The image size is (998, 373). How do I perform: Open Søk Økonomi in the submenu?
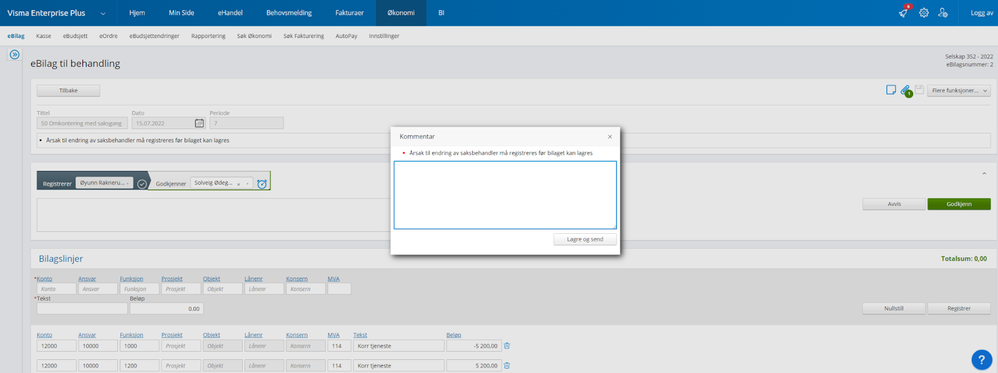tap(255, 36)
